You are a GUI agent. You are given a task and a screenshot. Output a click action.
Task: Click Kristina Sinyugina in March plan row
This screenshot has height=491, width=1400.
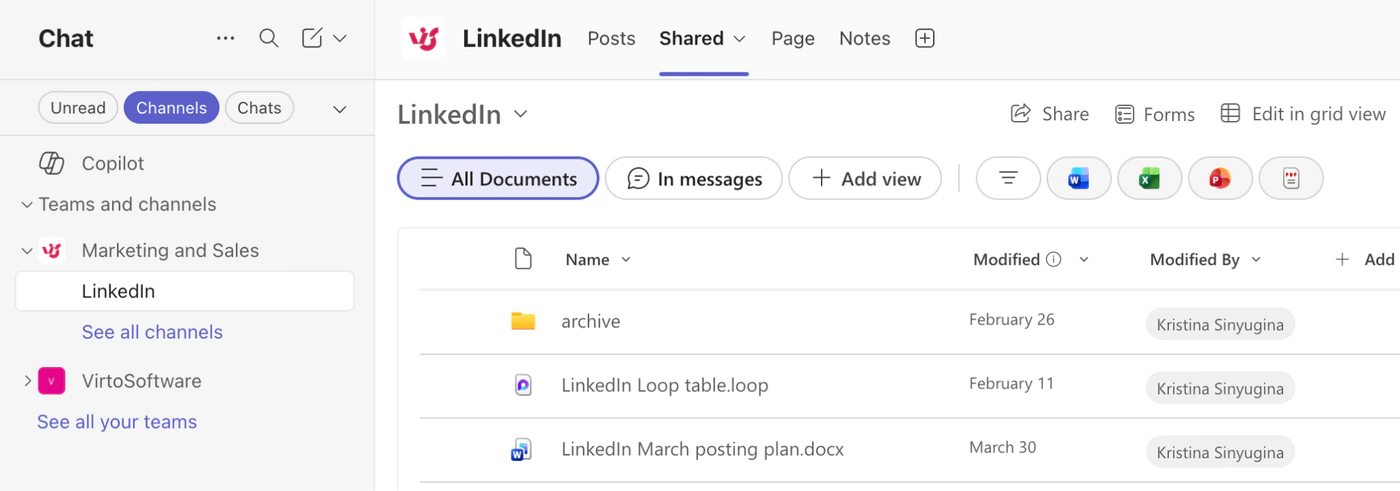(x=1220, y=452)
